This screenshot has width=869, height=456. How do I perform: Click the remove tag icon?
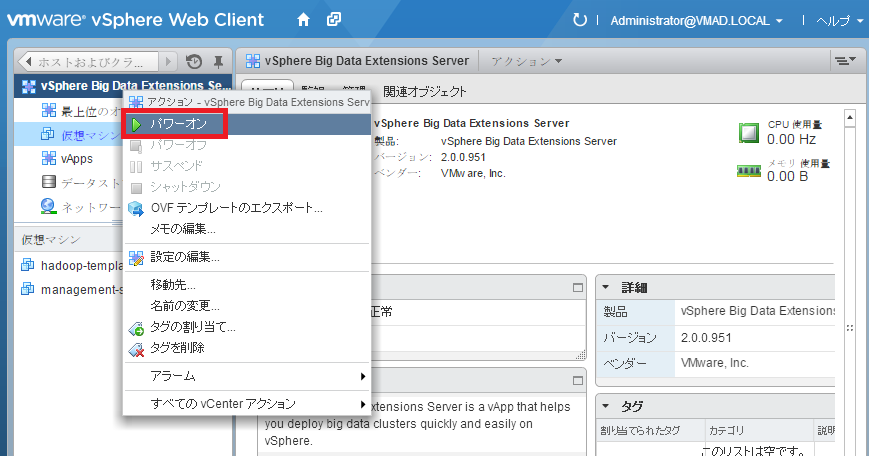[x=136, y=350]
